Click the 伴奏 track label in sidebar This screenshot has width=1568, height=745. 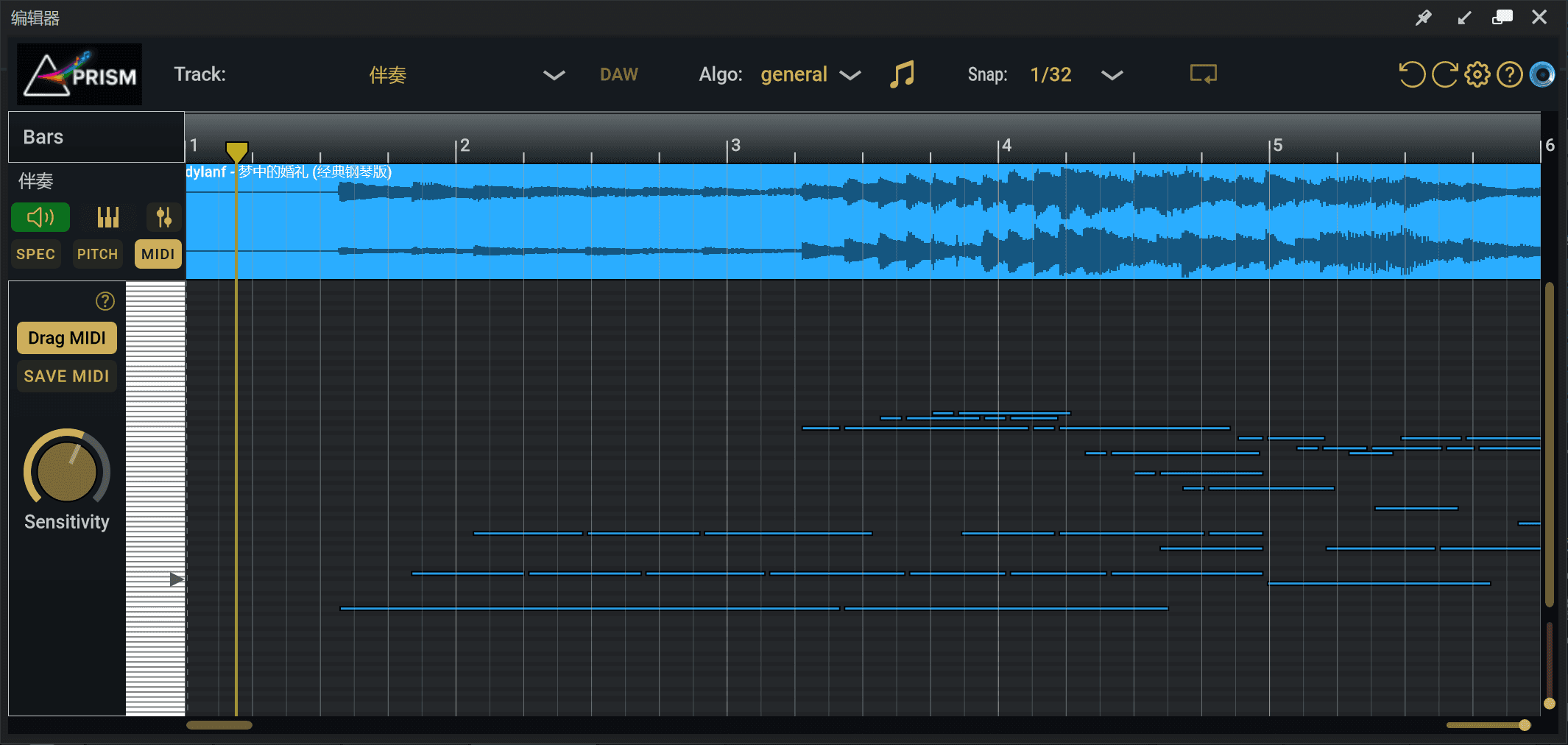[36, 181]
